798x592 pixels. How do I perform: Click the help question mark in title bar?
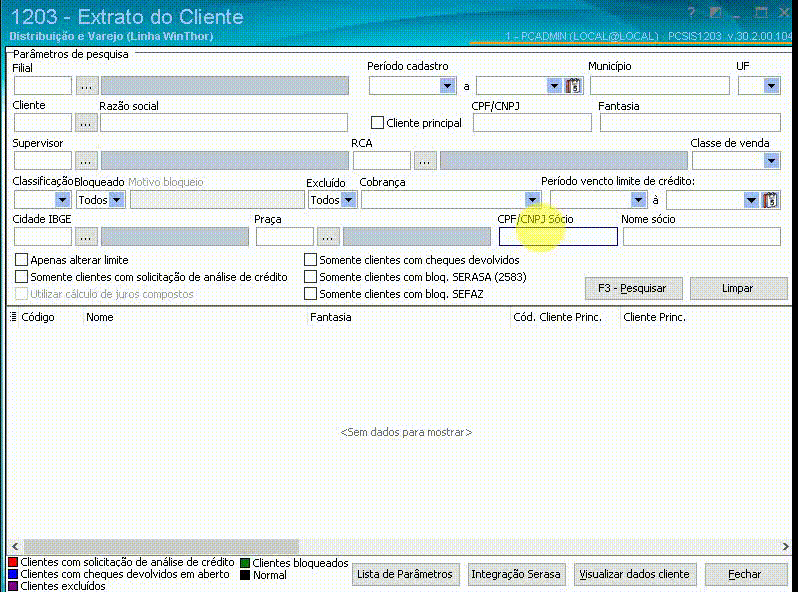pos(691,13)
